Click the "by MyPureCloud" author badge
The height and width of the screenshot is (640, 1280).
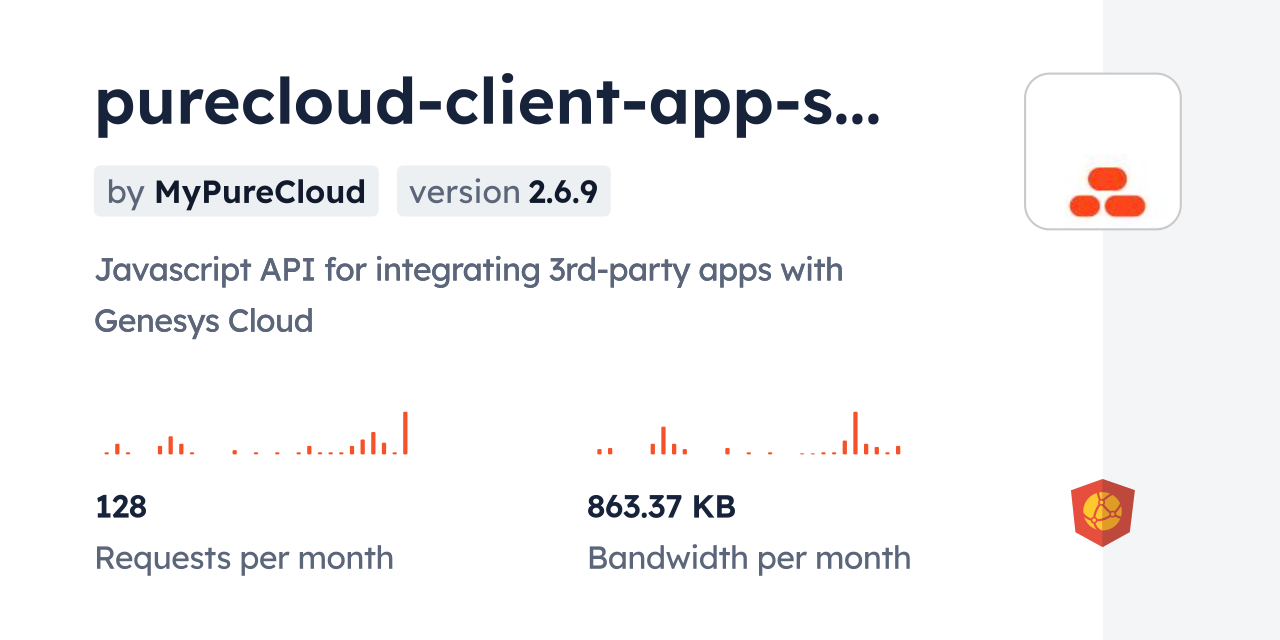click(x=236, y=191)
